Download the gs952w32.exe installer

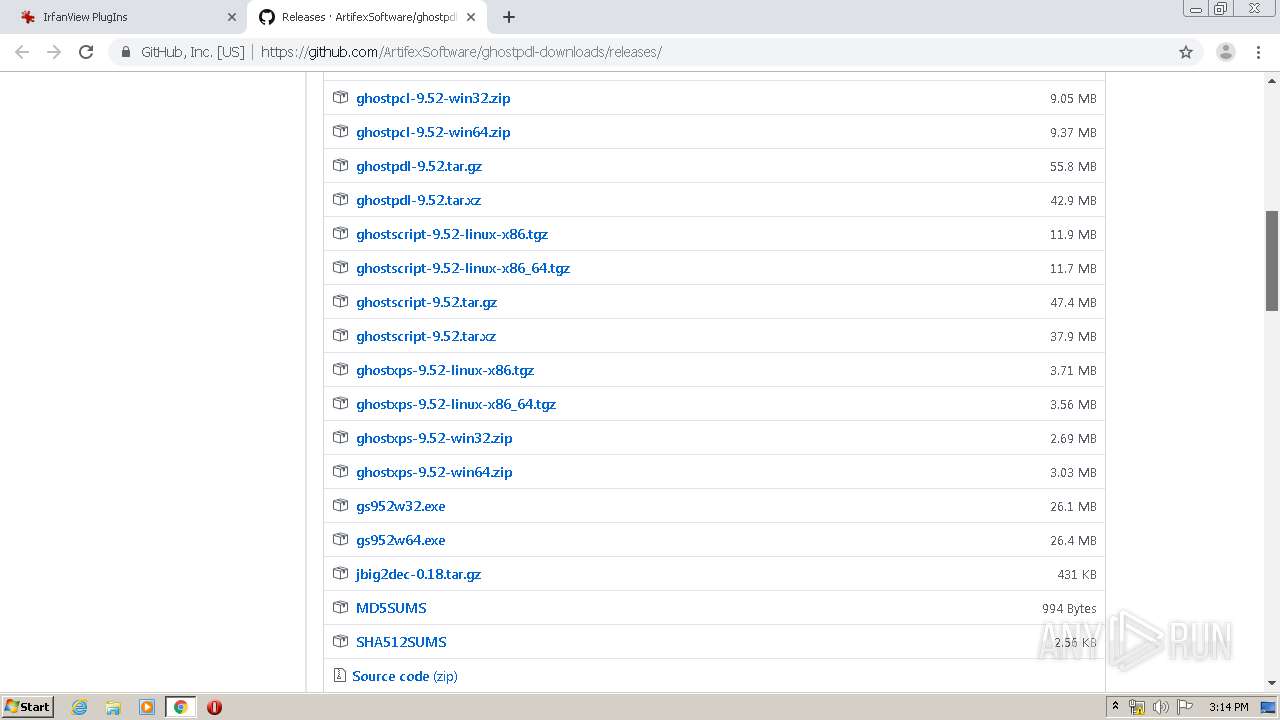400,506
